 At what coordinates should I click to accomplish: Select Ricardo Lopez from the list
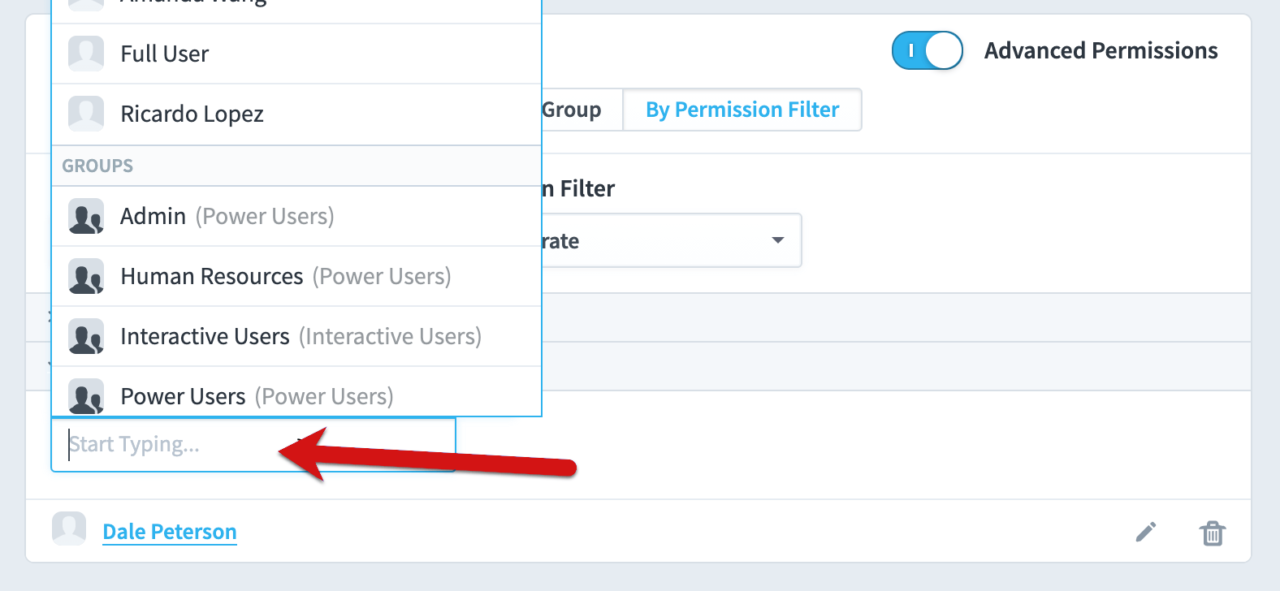(x=192, y=114)
